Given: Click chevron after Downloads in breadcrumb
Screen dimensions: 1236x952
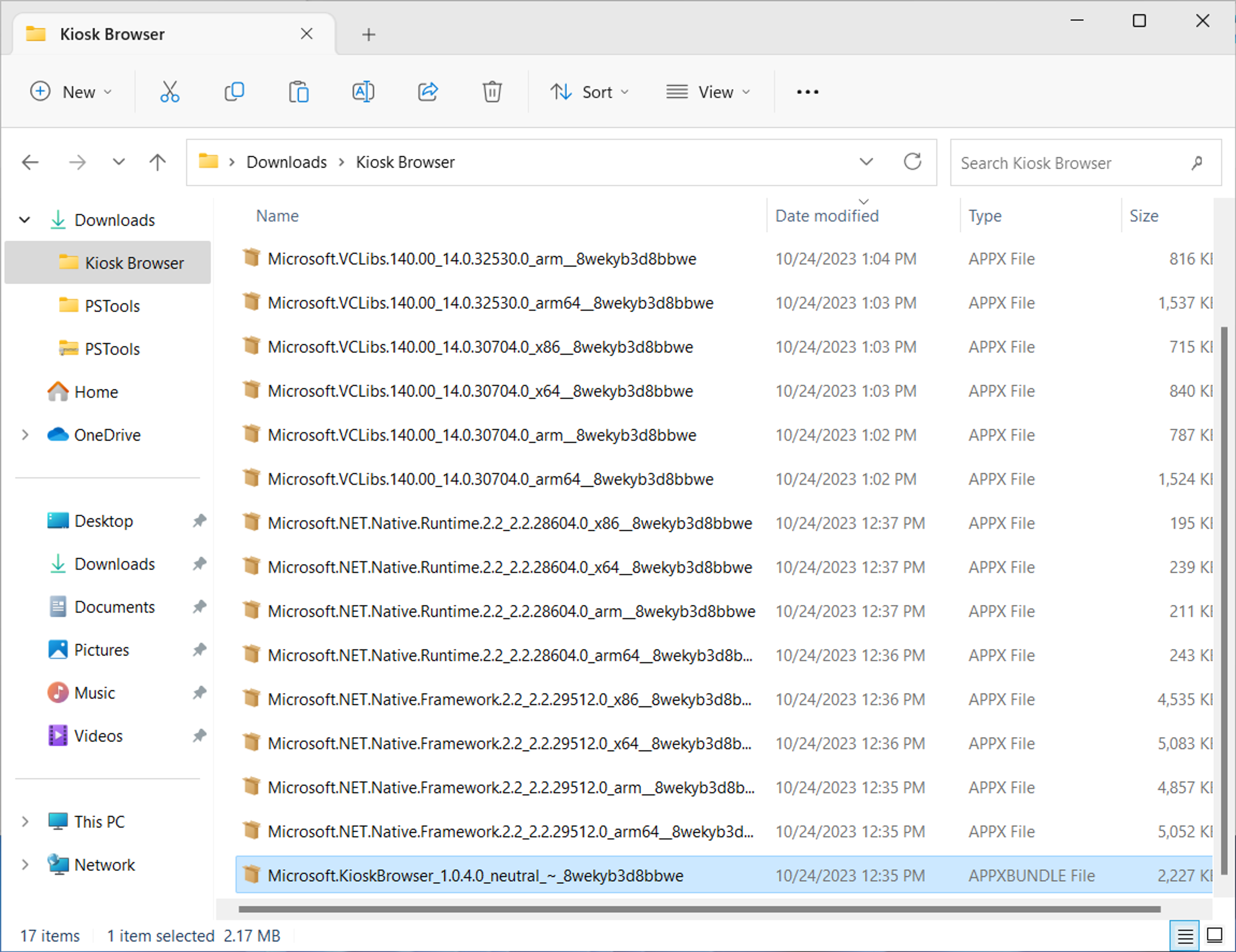Looking at the screenshot, I should pyautogui.click(x=341, y=163).
